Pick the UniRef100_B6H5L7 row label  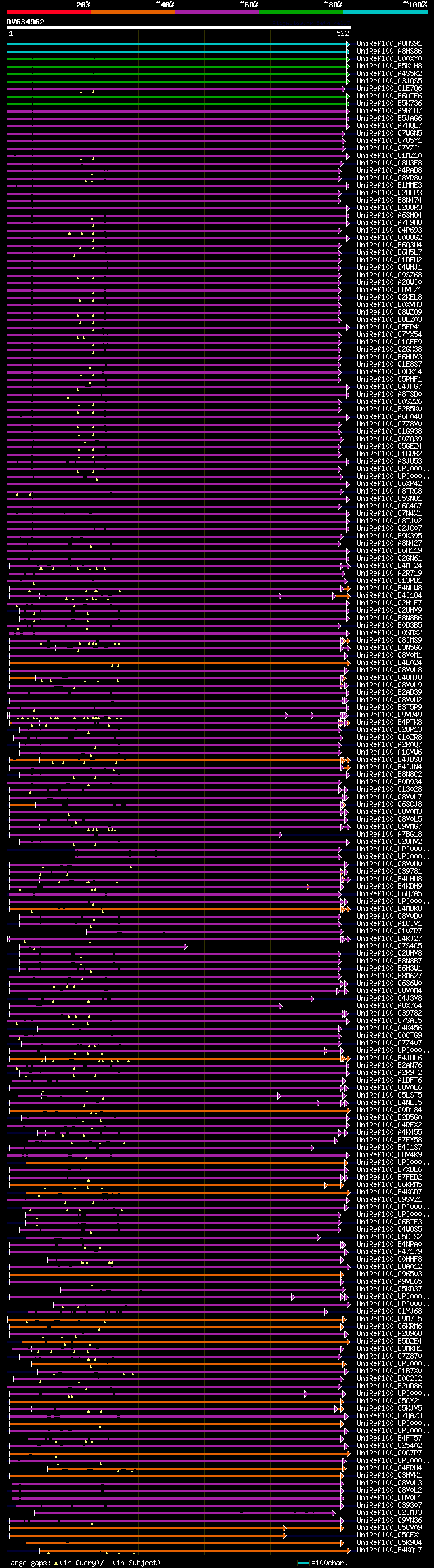click(x=389, y=253)
